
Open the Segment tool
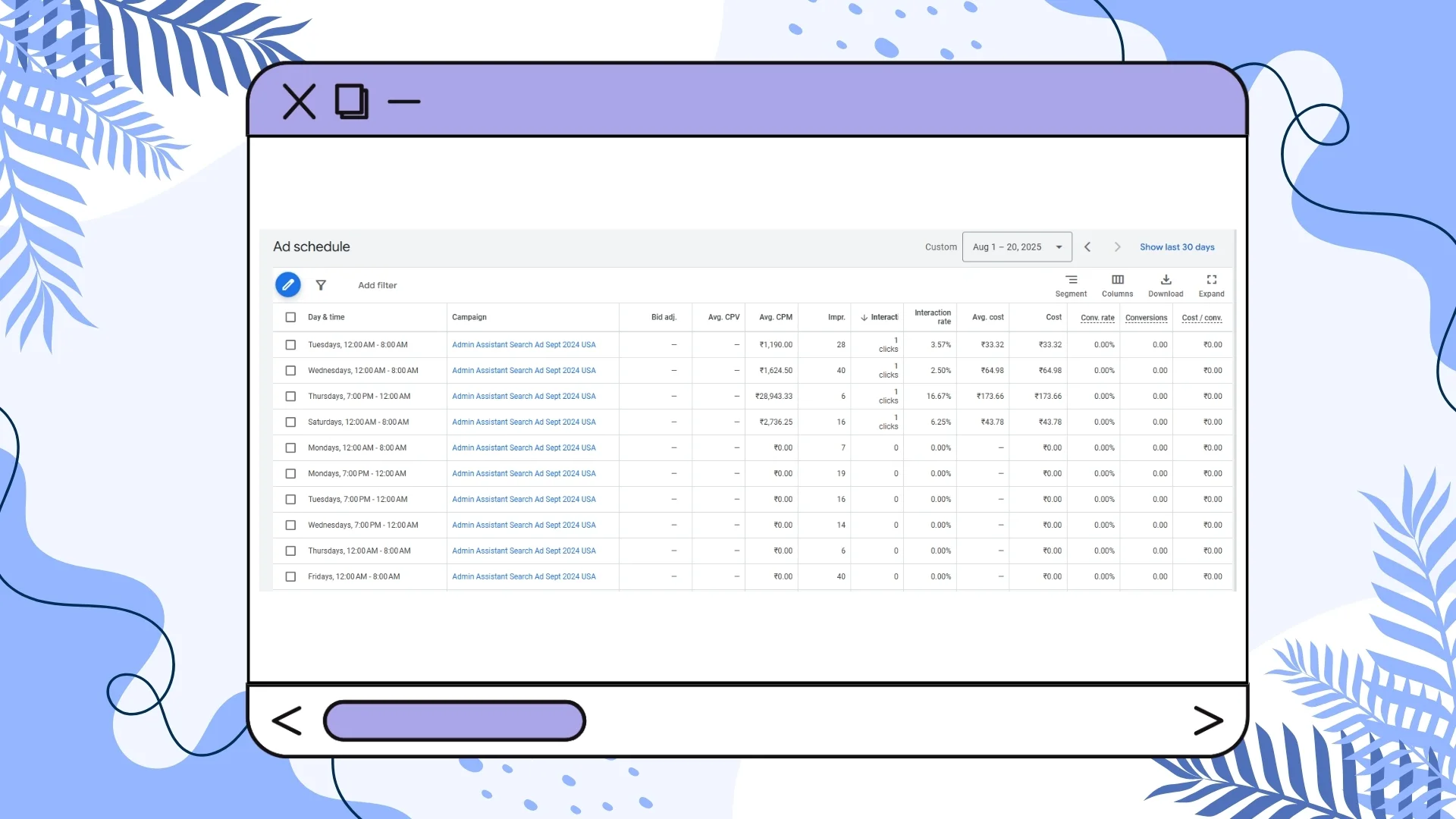tap(1071, 286)
